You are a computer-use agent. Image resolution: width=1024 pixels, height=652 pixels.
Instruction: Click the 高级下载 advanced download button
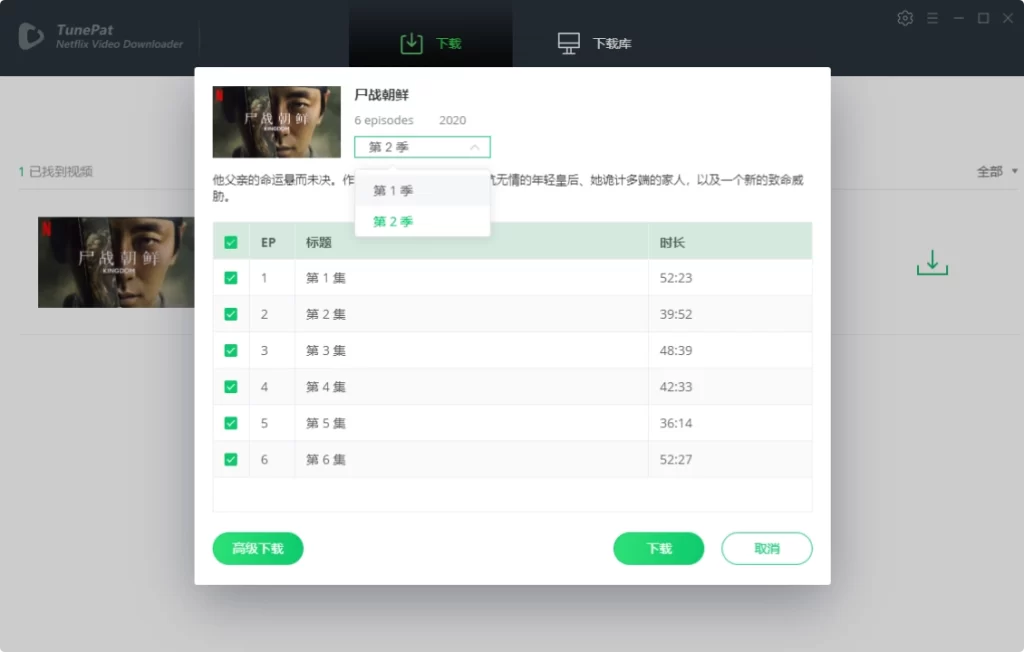point(258,548)
